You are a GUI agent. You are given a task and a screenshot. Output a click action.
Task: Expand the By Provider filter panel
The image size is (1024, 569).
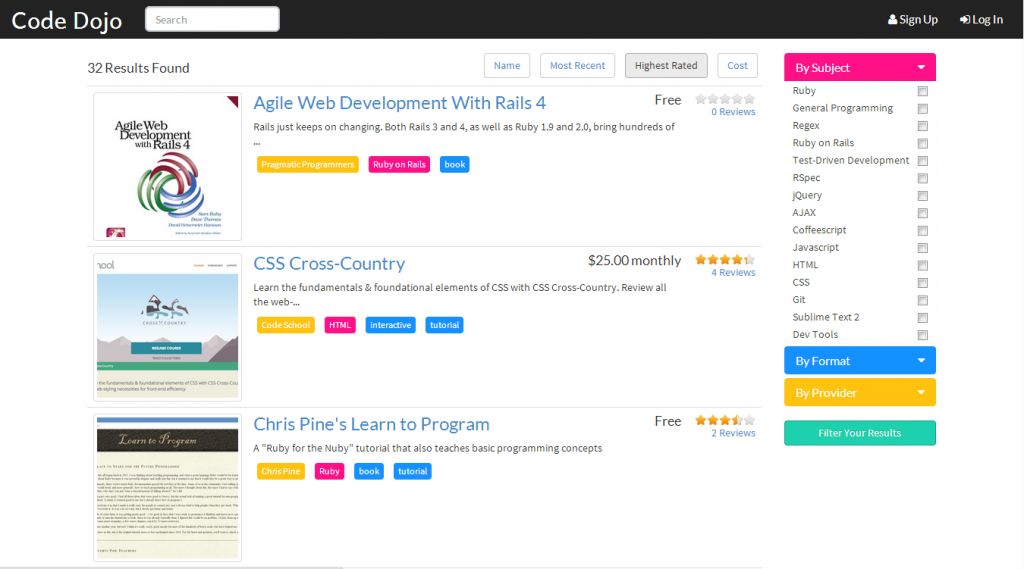859,393
